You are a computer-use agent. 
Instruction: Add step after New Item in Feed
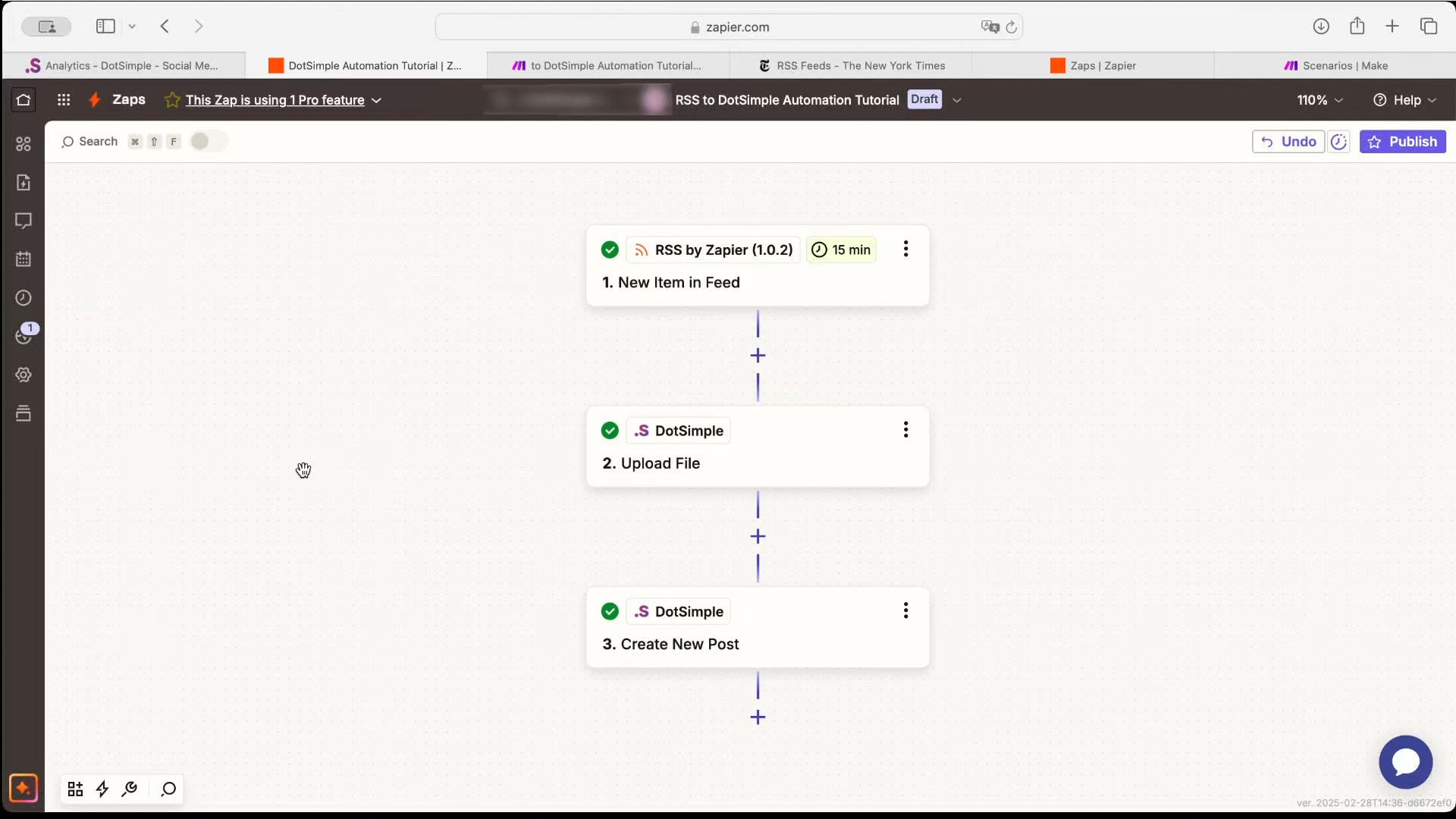pyautogui.click(x=758, y=356)
